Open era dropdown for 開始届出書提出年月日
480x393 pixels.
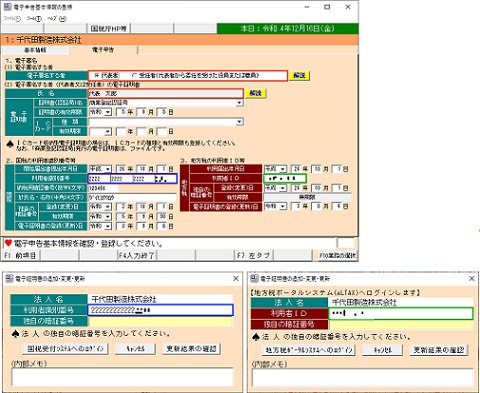108,169
